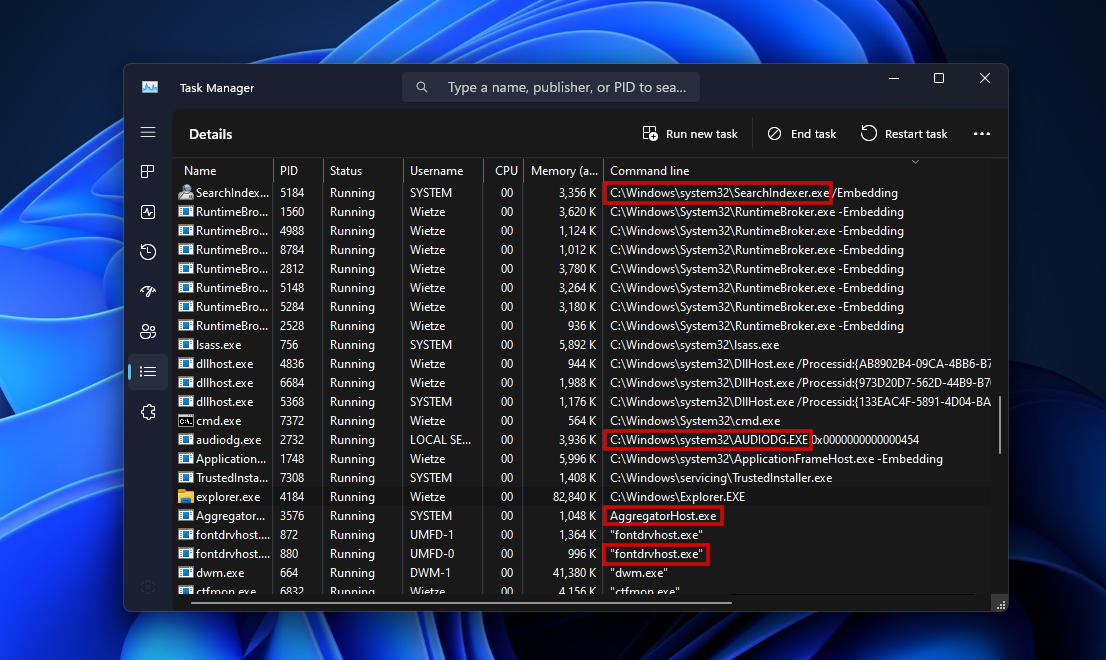Focus the Task Manager search box

click(x=551, y=87)
